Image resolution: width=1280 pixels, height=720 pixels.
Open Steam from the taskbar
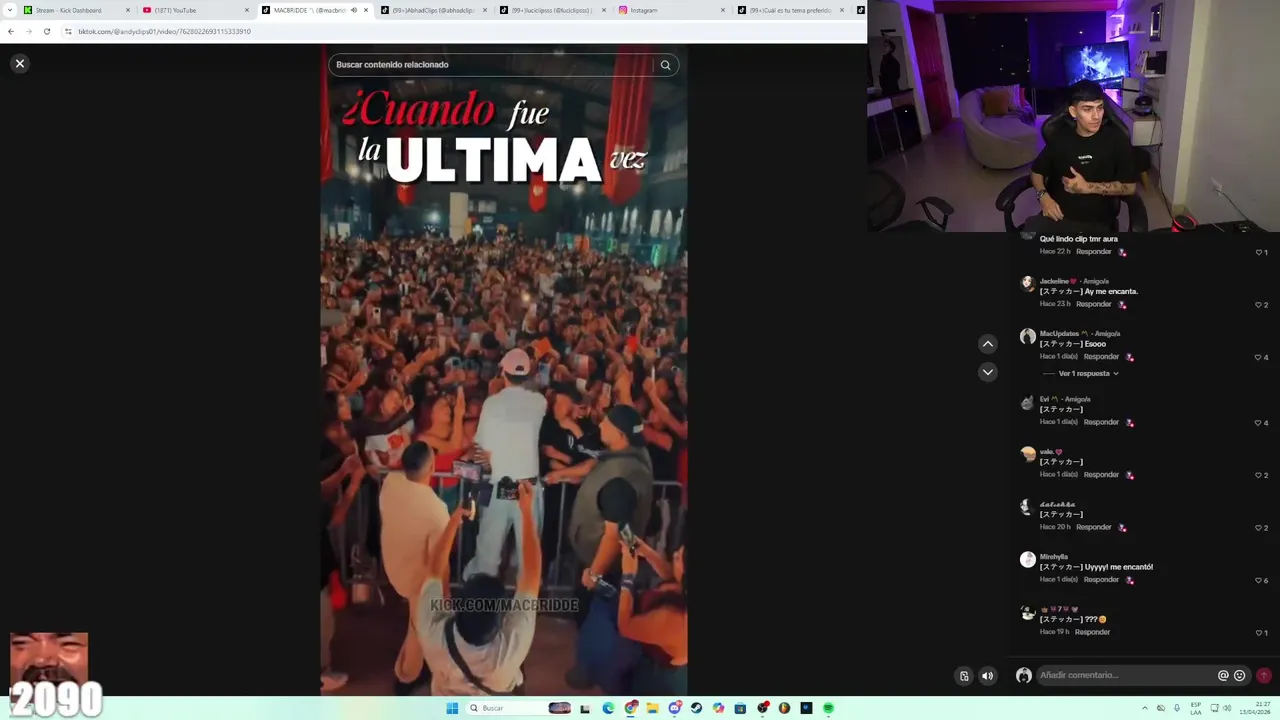point(696,708)
